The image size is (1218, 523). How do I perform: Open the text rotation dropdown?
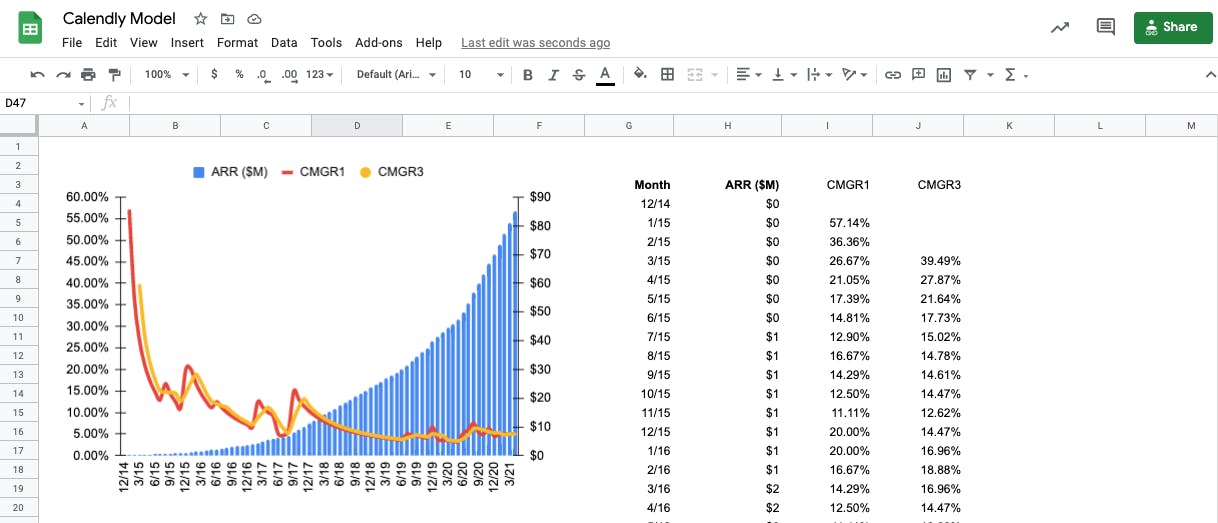(856, 74)
